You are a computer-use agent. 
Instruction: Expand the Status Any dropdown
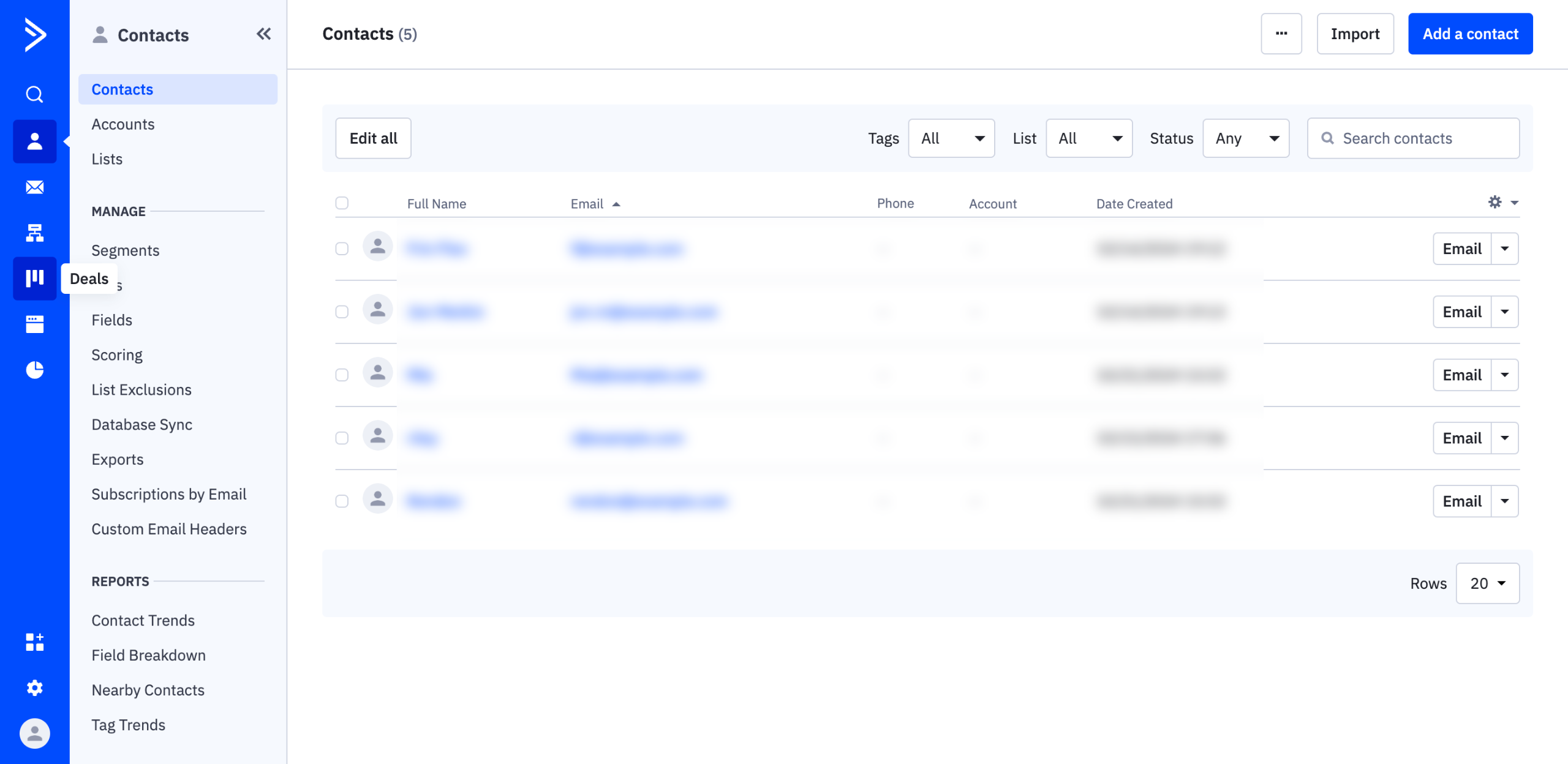click(1245, 138)
